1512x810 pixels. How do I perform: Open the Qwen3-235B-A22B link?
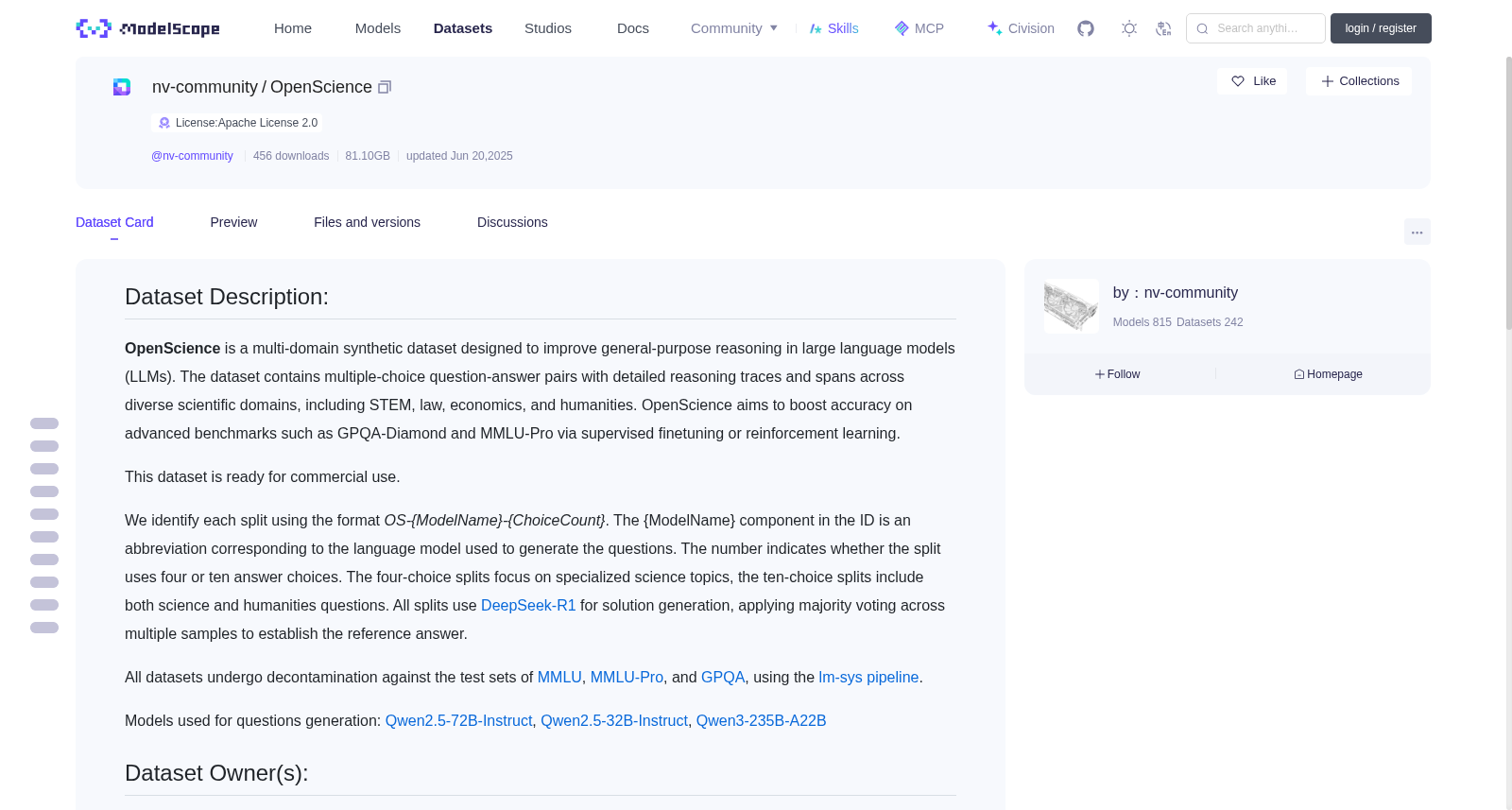click(x=761, y=721)
